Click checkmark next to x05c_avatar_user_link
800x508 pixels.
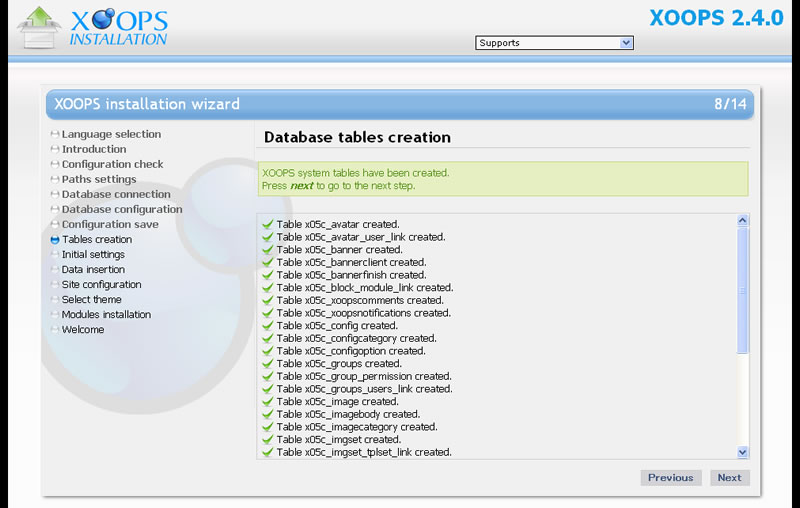pyautogui.click(x=267, y=237)
